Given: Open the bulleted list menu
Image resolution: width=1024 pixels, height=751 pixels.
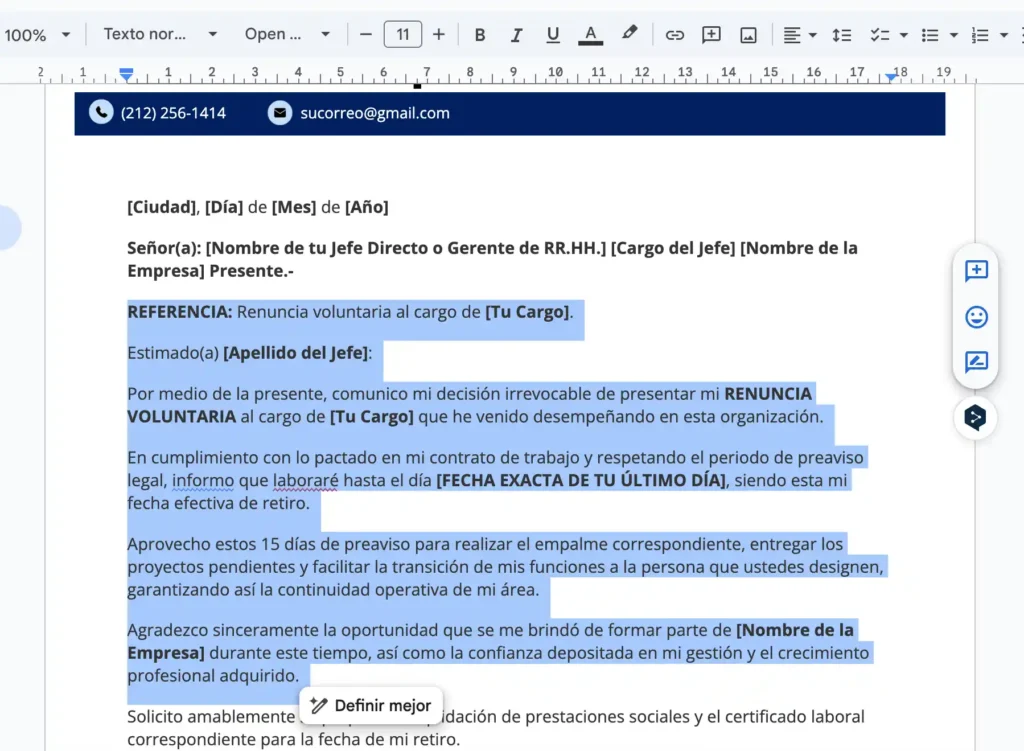Looking at the screenshot, I should (x=939, y=35).
